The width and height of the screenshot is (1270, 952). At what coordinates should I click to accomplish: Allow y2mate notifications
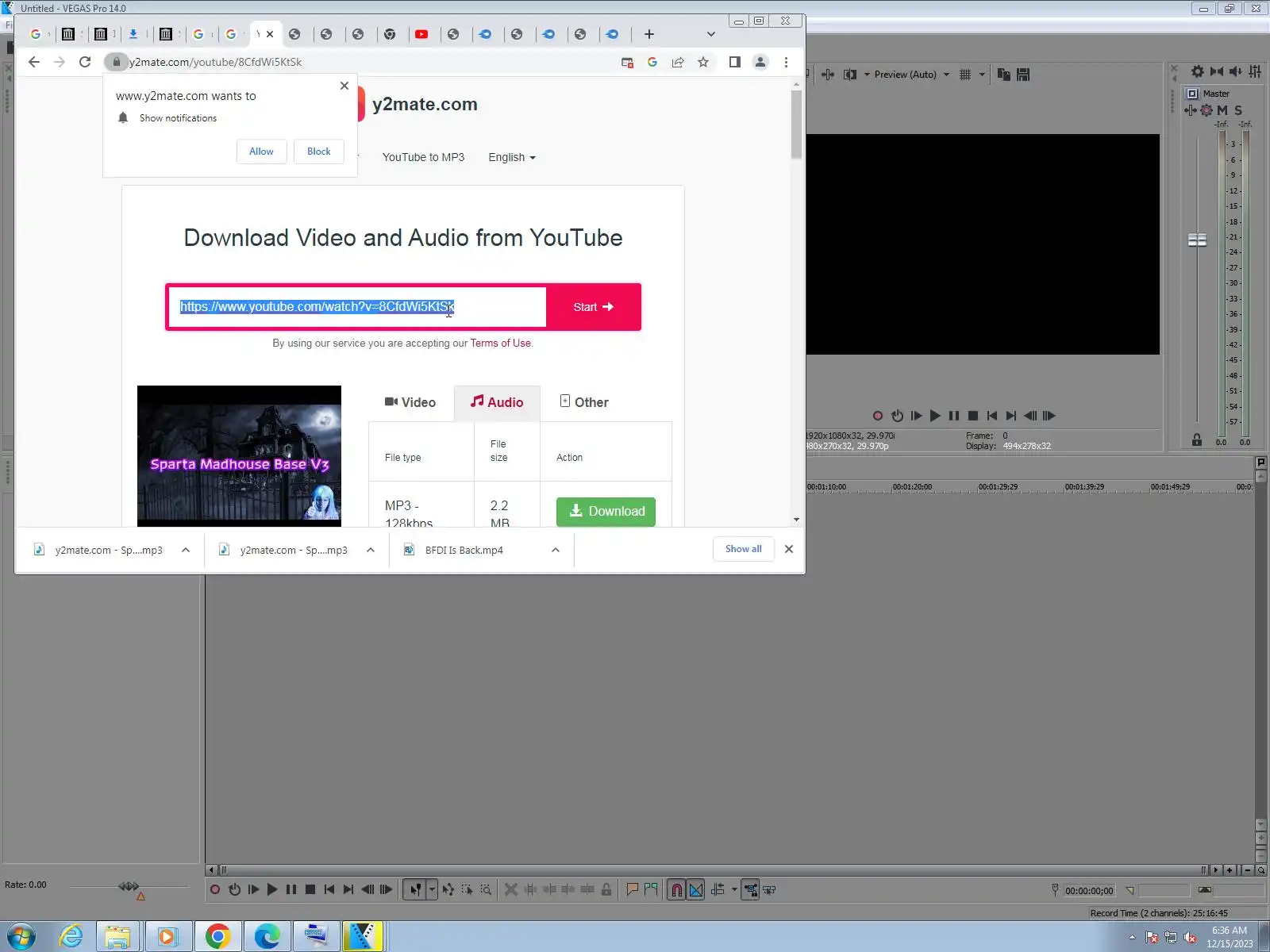[x=261, y=152]
